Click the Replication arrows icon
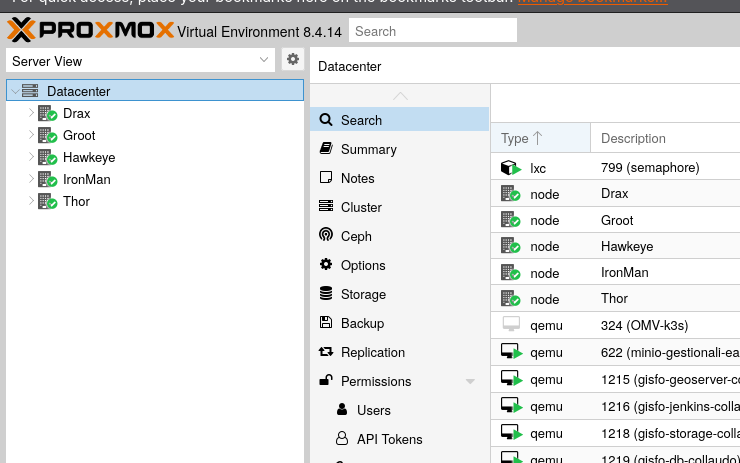The height and width of the screenshot is (463, 740). coord(325,352)
